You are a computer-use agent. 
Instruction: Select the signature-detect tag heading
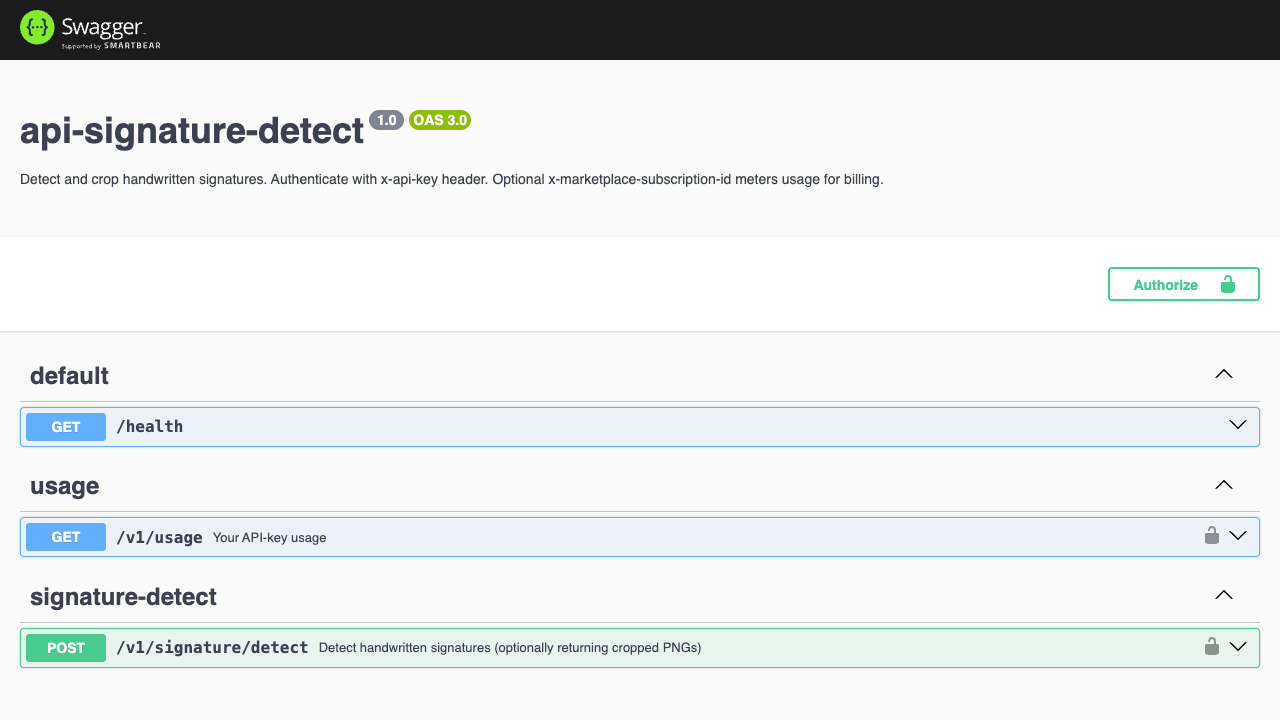[x=123, y=597]
